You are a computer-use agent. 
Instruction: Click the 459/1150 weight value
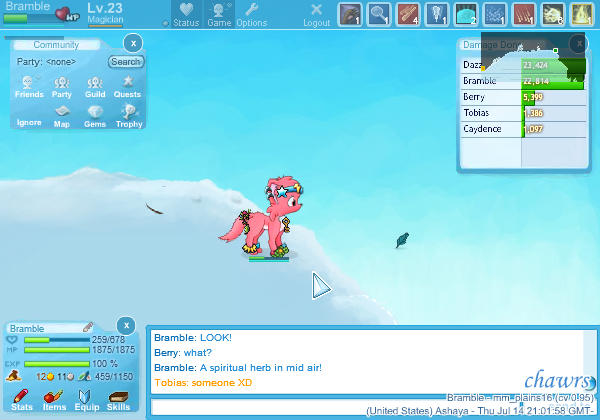[114, 376]
